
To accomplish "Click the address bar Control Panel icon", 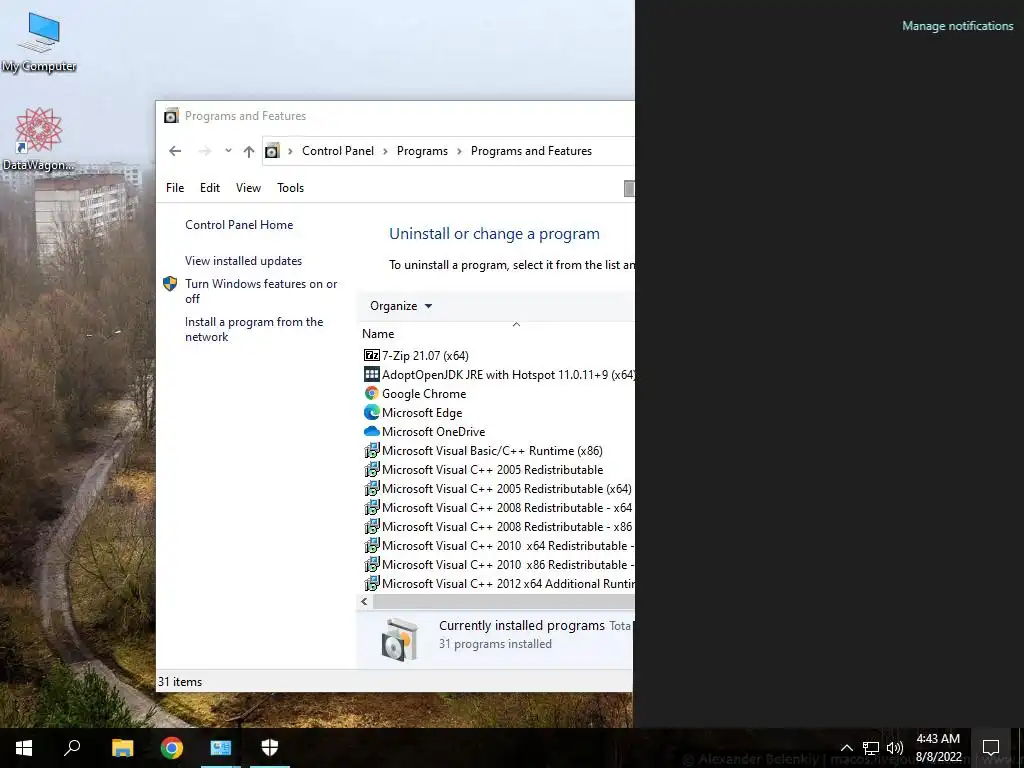I will pyautogui.click(x=272, y=152).
